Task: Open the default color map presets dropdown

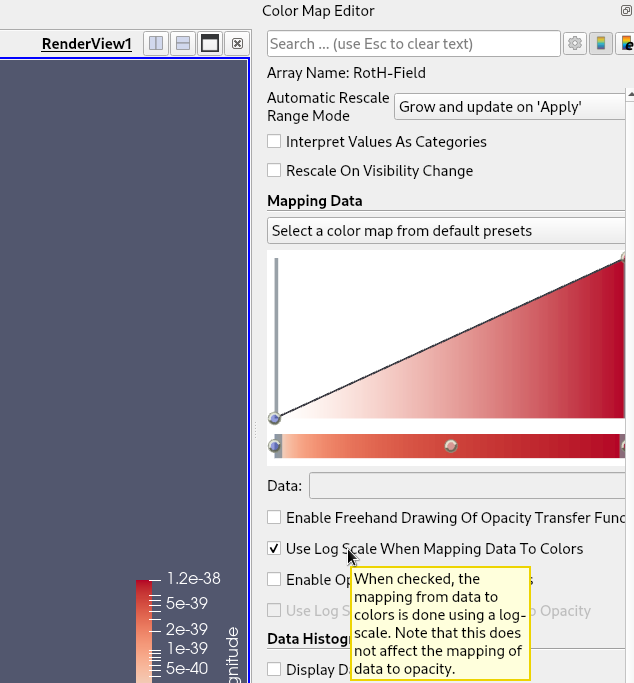Action: (x=450, y=231)
